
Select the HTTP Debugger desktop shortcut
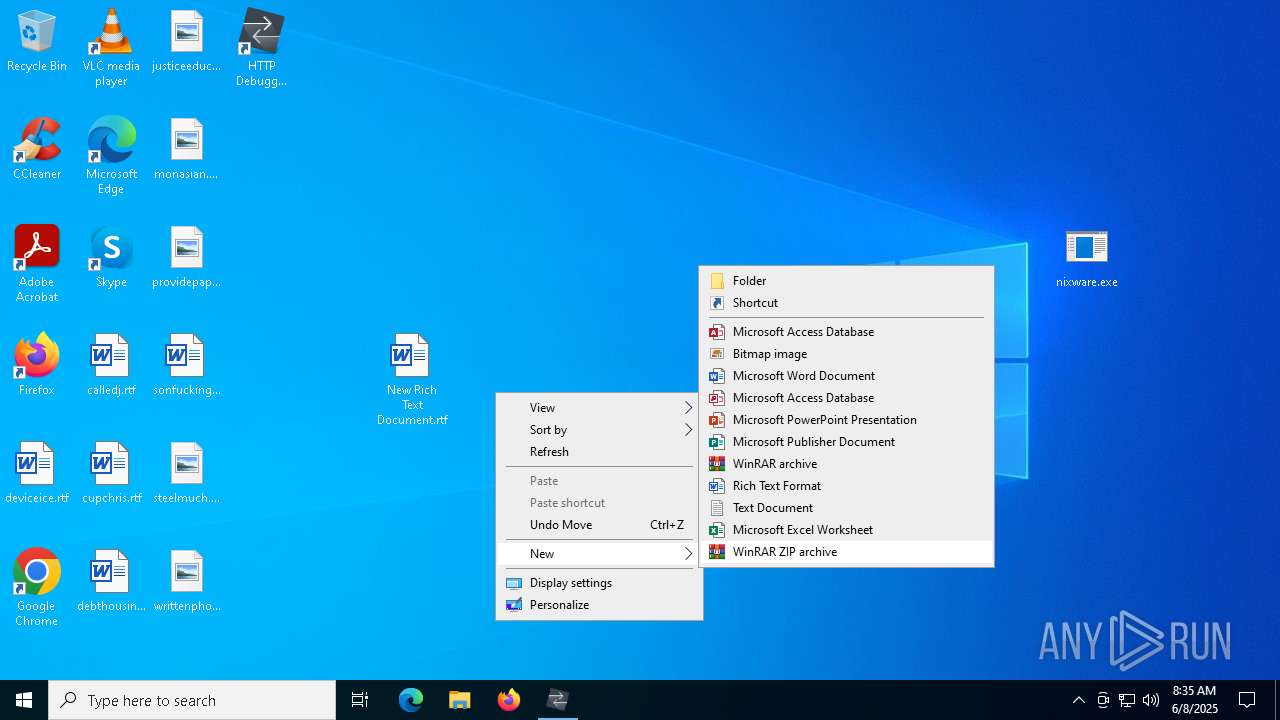[x=261, y=48]
